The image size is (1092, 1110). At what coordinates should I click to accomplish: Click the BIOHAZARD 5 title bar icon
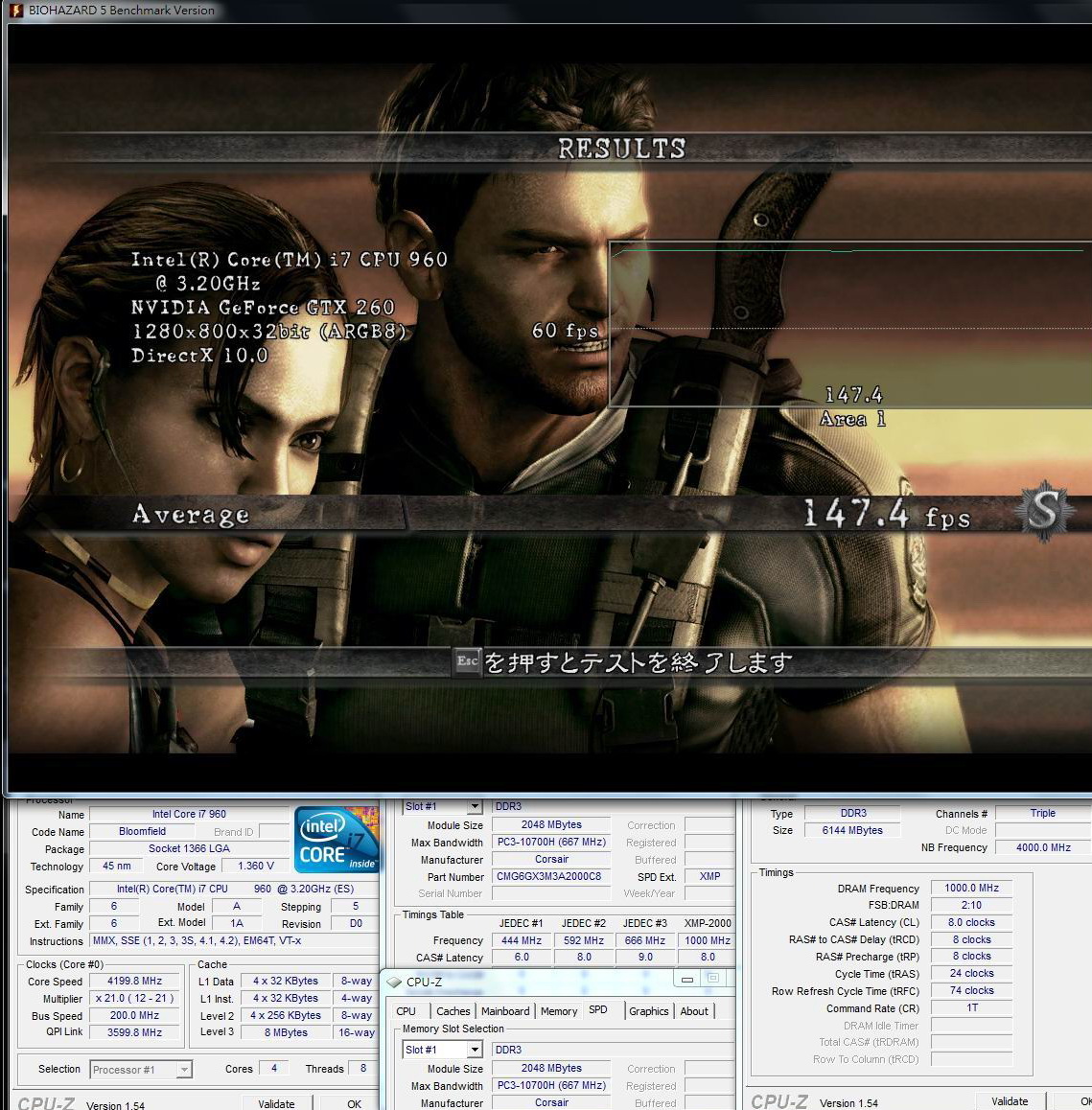[15, 10]
